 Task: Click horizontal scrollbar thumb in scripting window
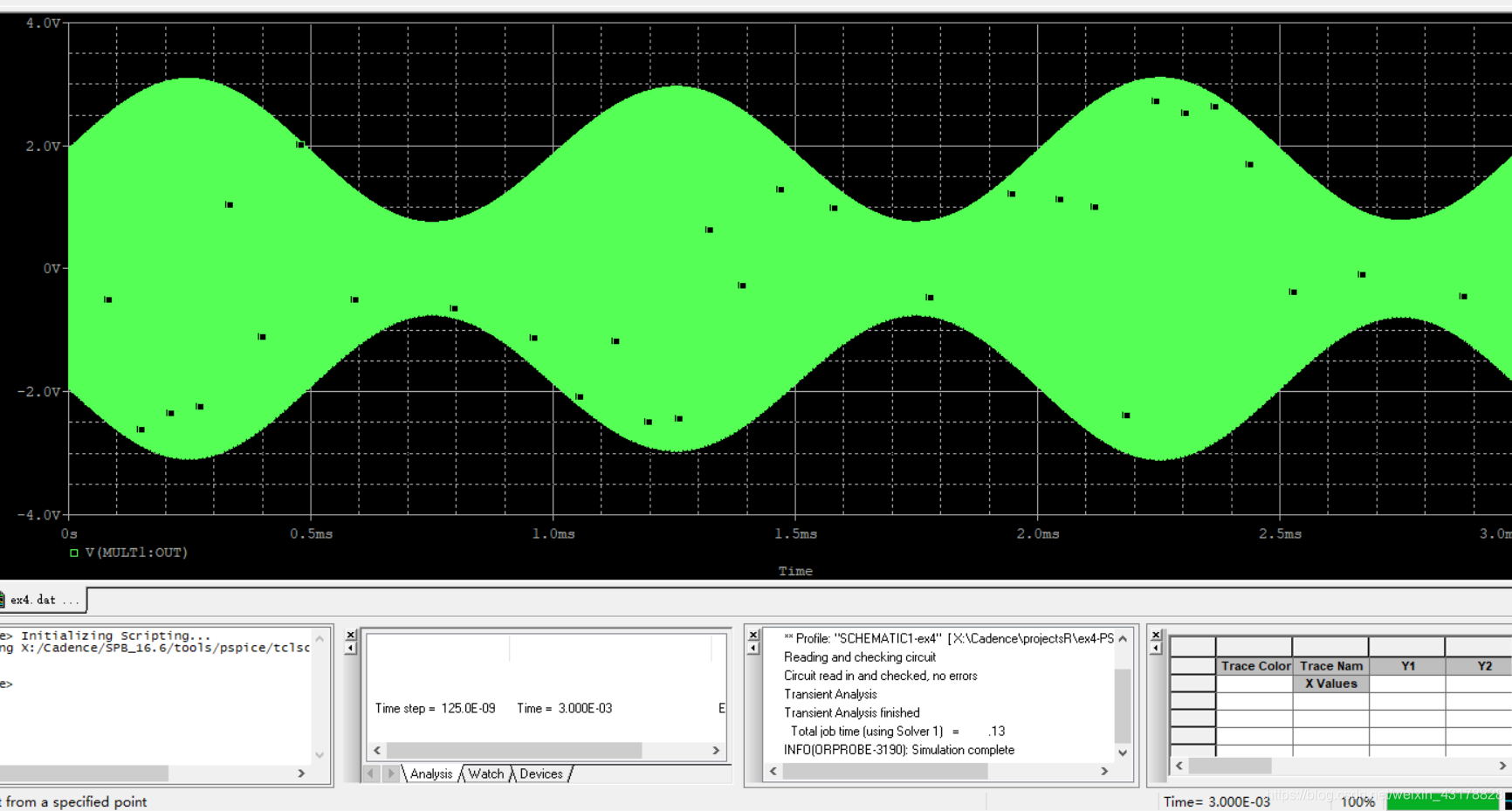click(x=84, y=773)
